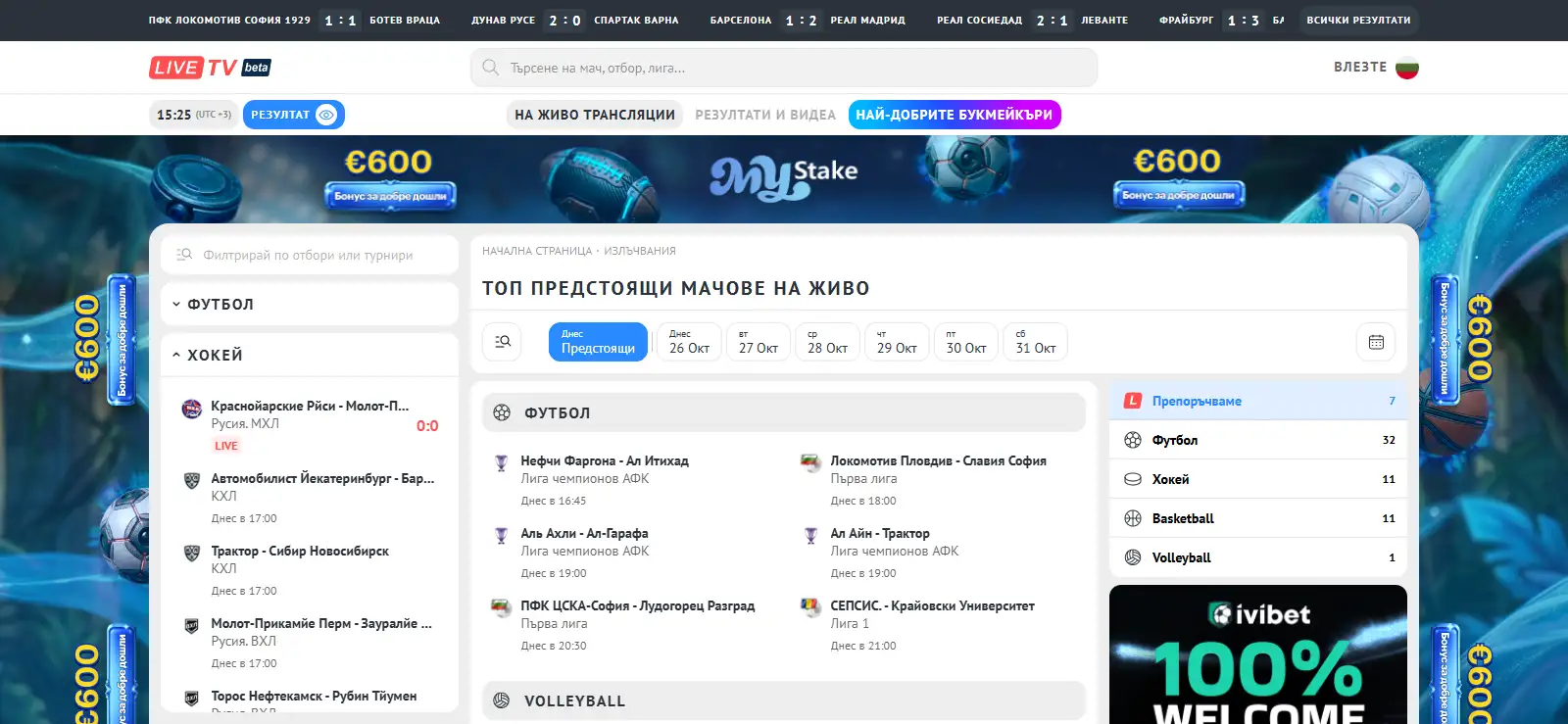Click the ВЛЕЗТЕ login link

1360,68
